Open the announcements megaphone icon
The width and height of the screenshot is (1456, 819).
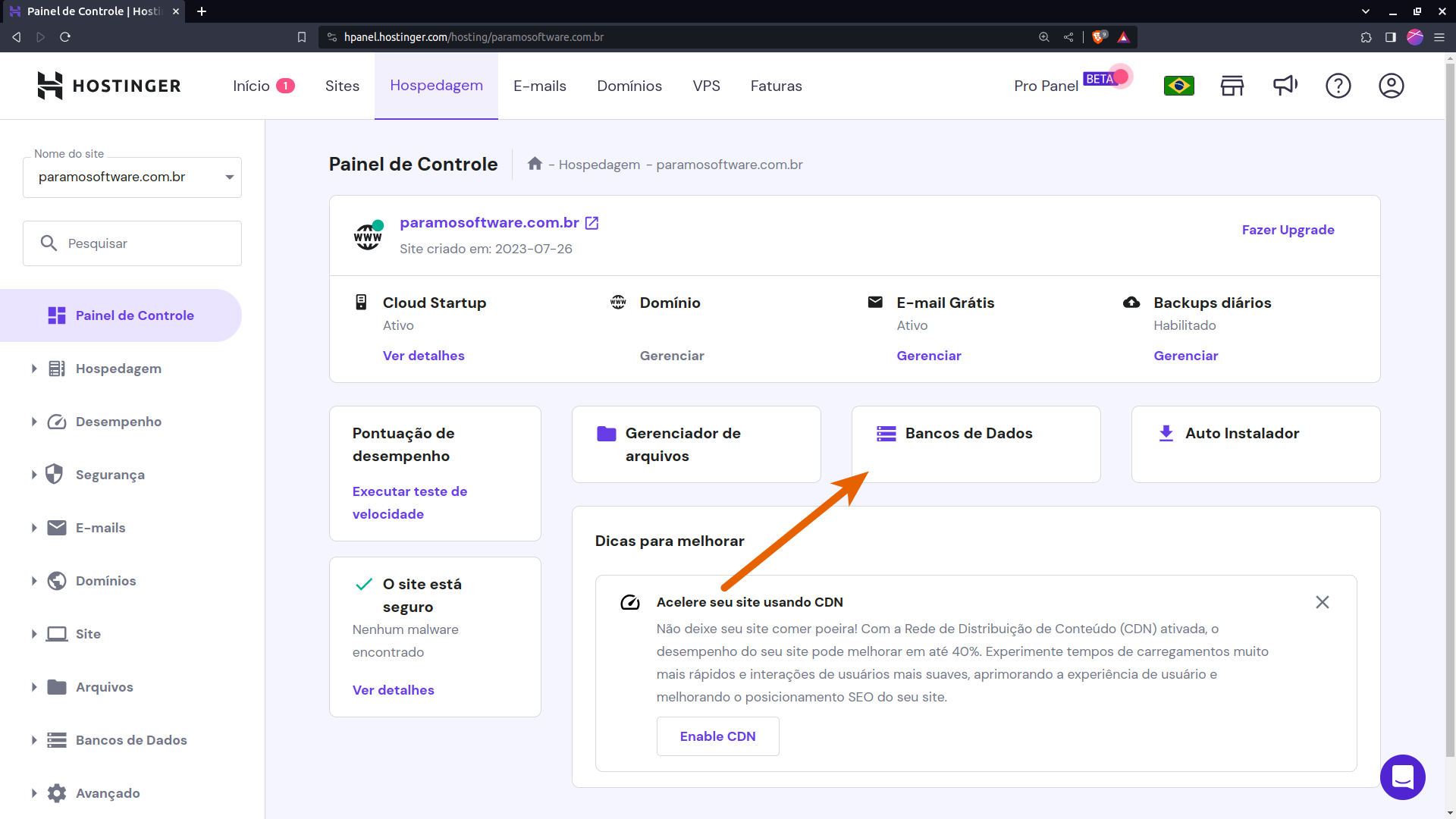coord(1285,86)
